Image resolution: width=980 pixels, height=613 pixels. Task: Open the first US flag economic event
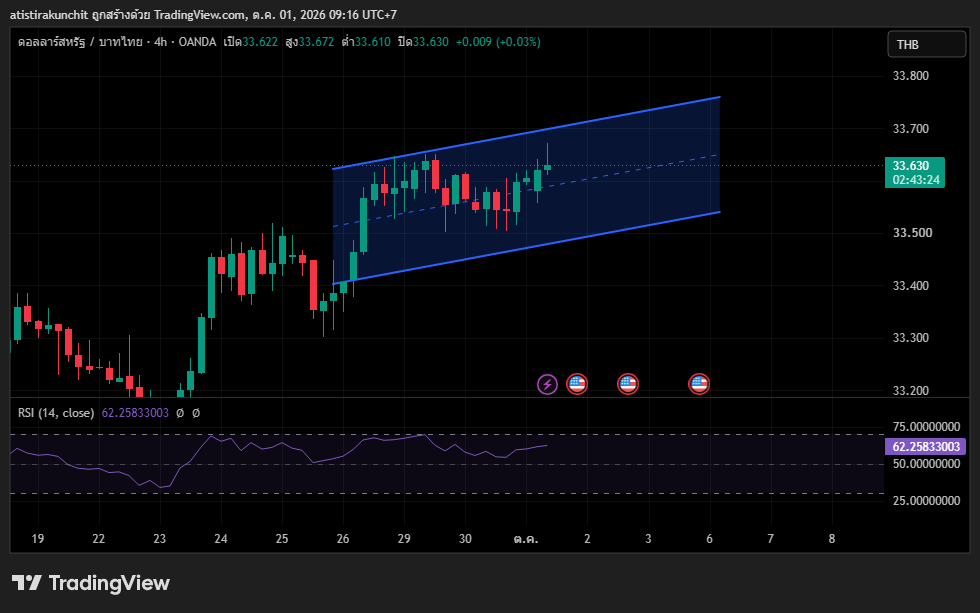(577, 384)
